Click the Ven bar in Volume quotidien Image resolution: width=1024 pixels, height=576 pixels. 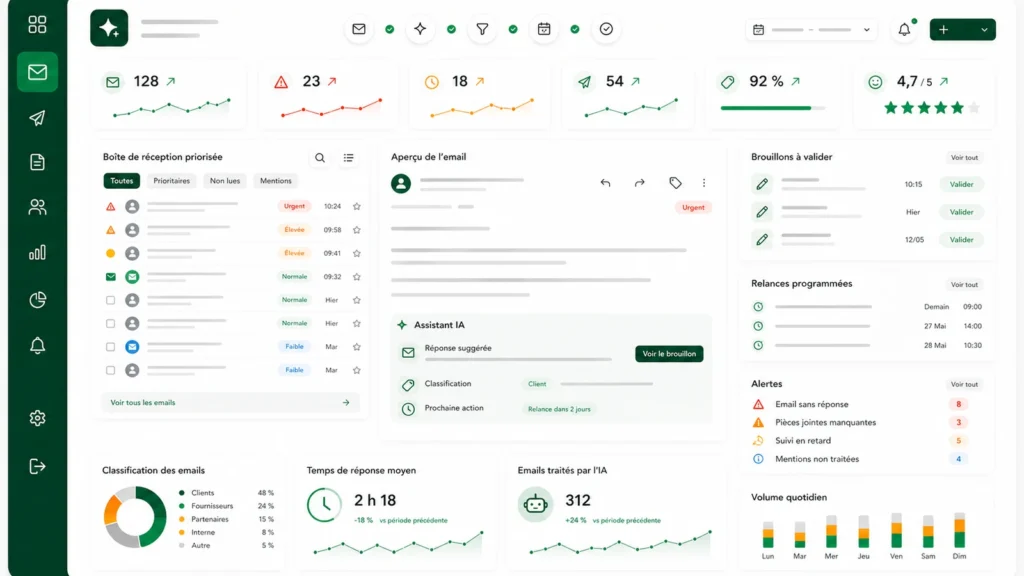pos(897,530)
